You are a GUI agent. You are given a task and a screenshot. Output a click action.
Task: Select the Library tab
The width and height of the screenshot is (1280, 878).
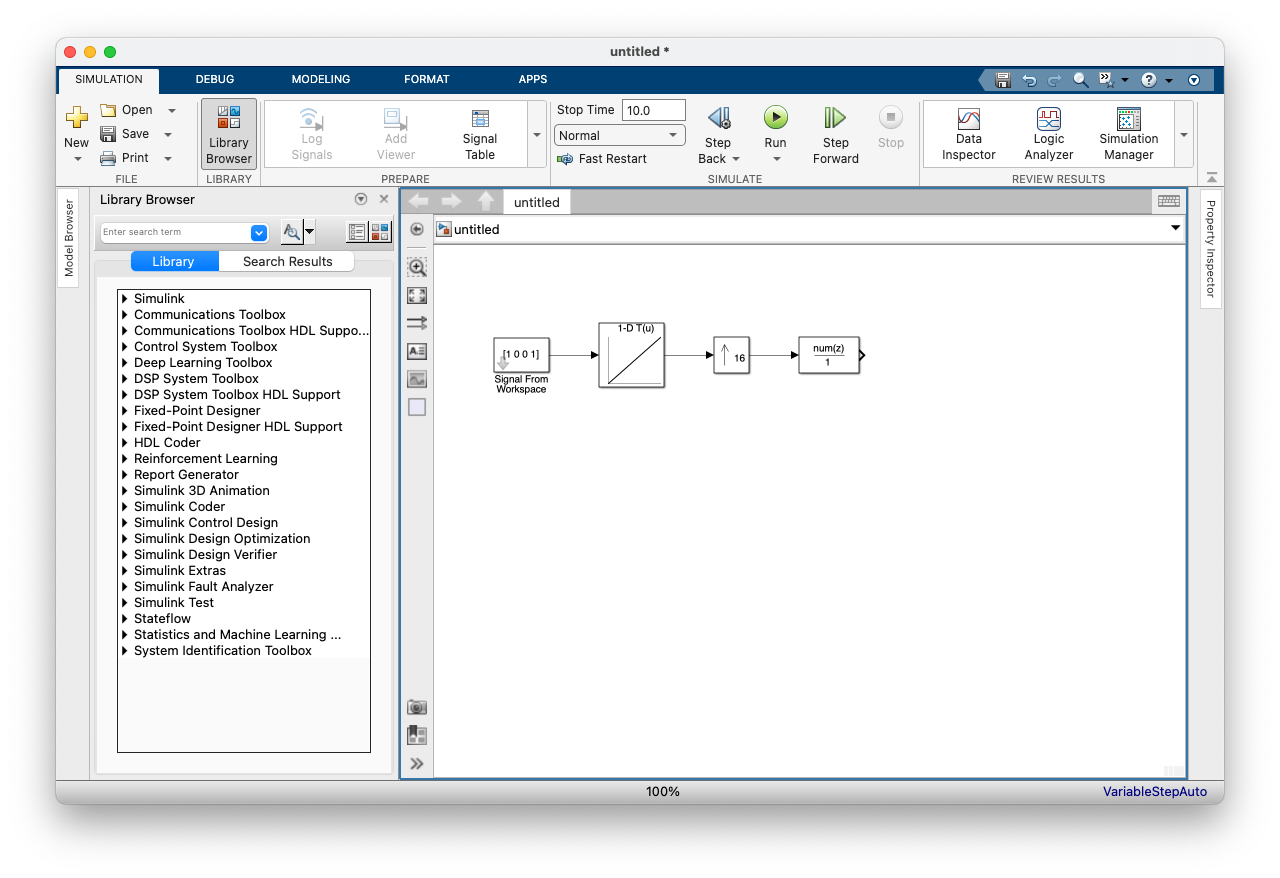pyautogui.click(x=173, y=261)
